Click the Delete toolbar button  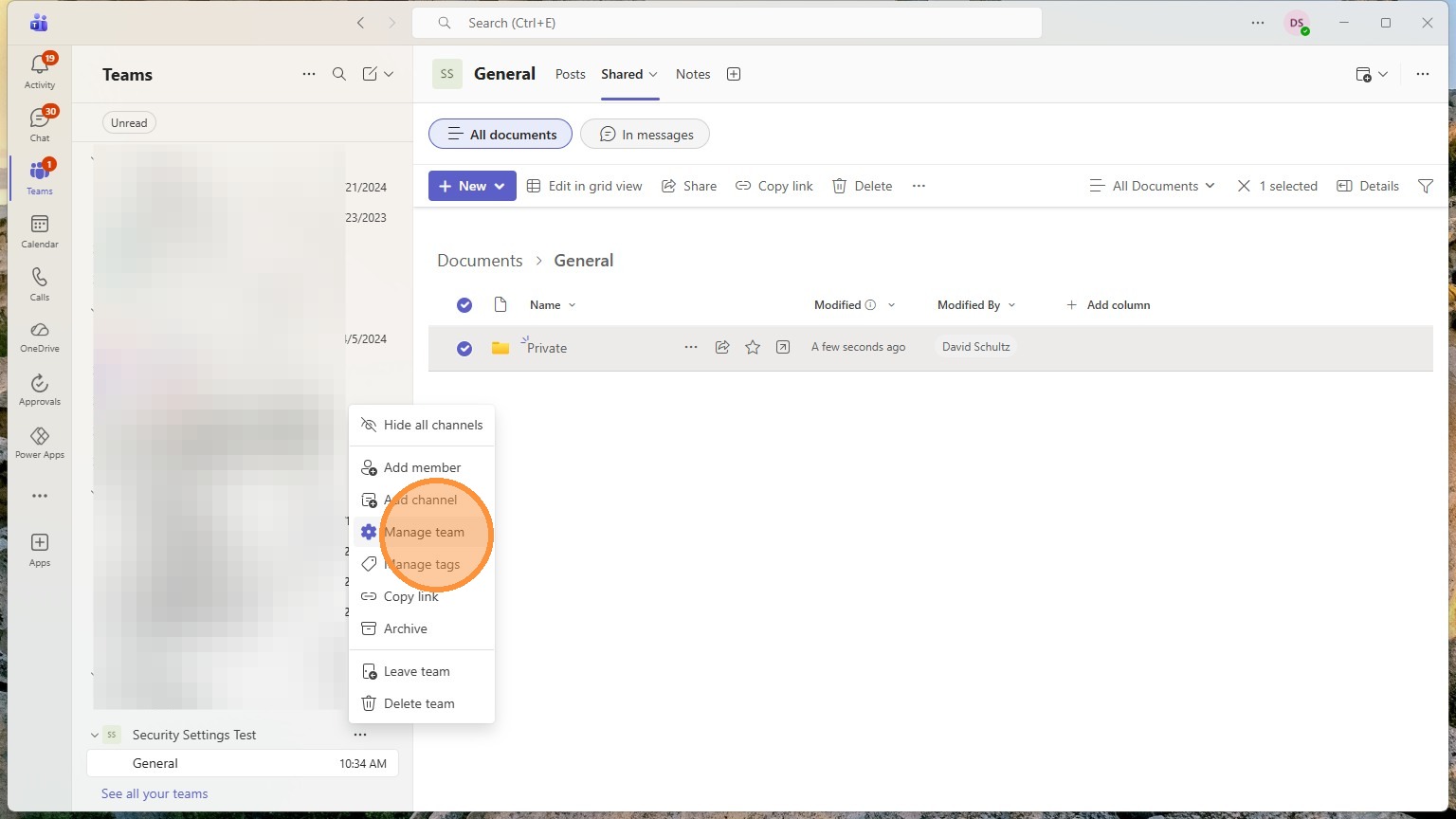coord(862,186)
